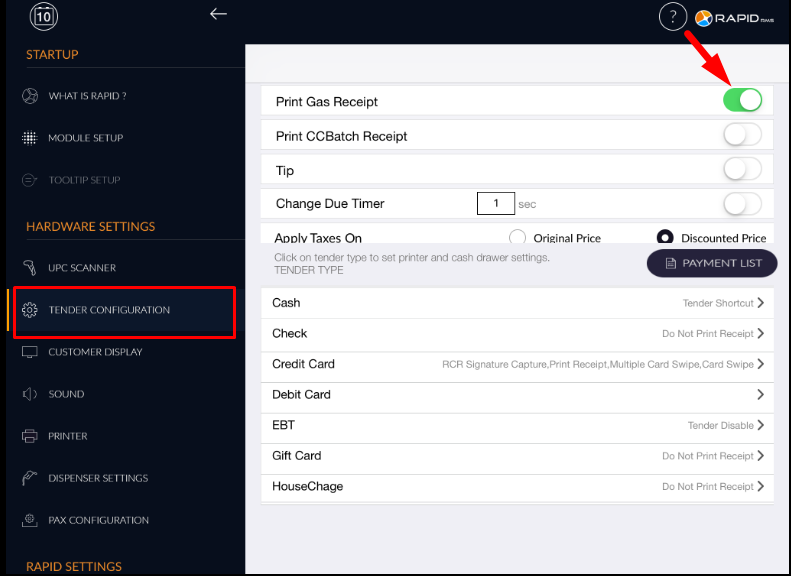Click the Payment List button
This screenshot has width=791, height=576.
pos(712,263)
